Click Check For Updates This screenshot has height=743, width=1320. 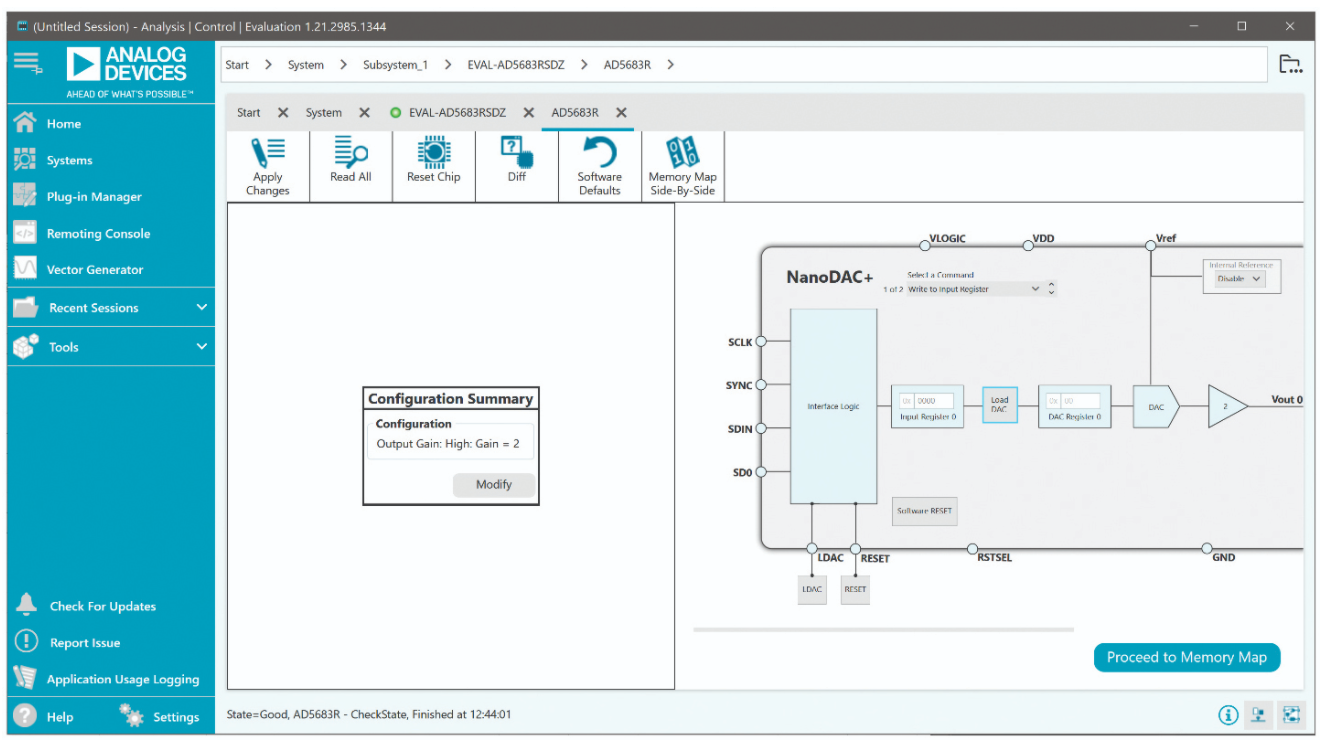tap(102, 606)
